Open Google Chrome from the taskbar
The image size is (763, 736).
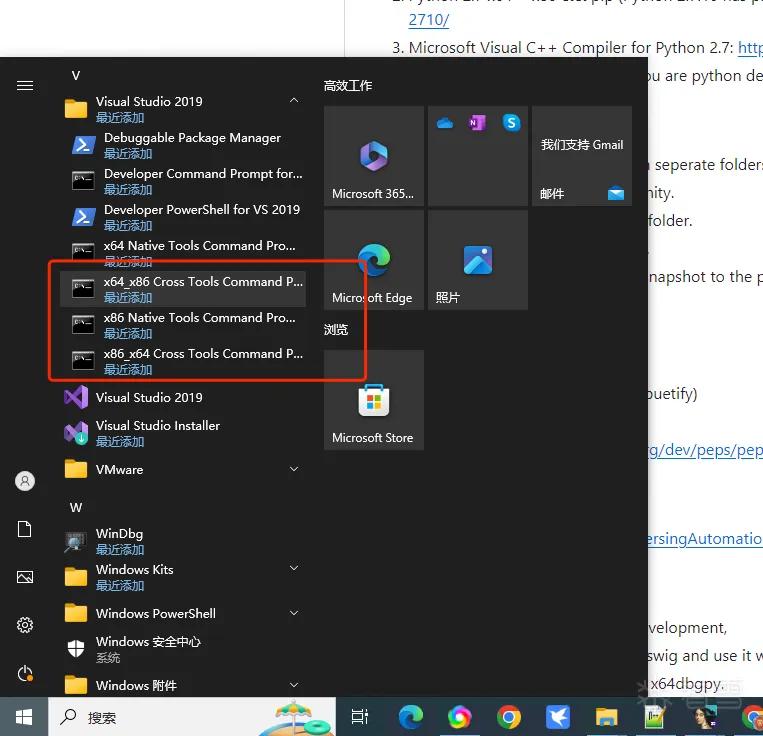(509, 717)
